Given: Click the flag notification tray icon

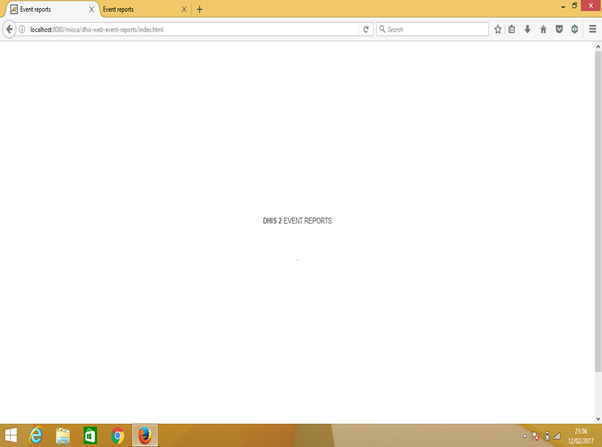Looking at the screenshot, I should click(x=535, y=436).
